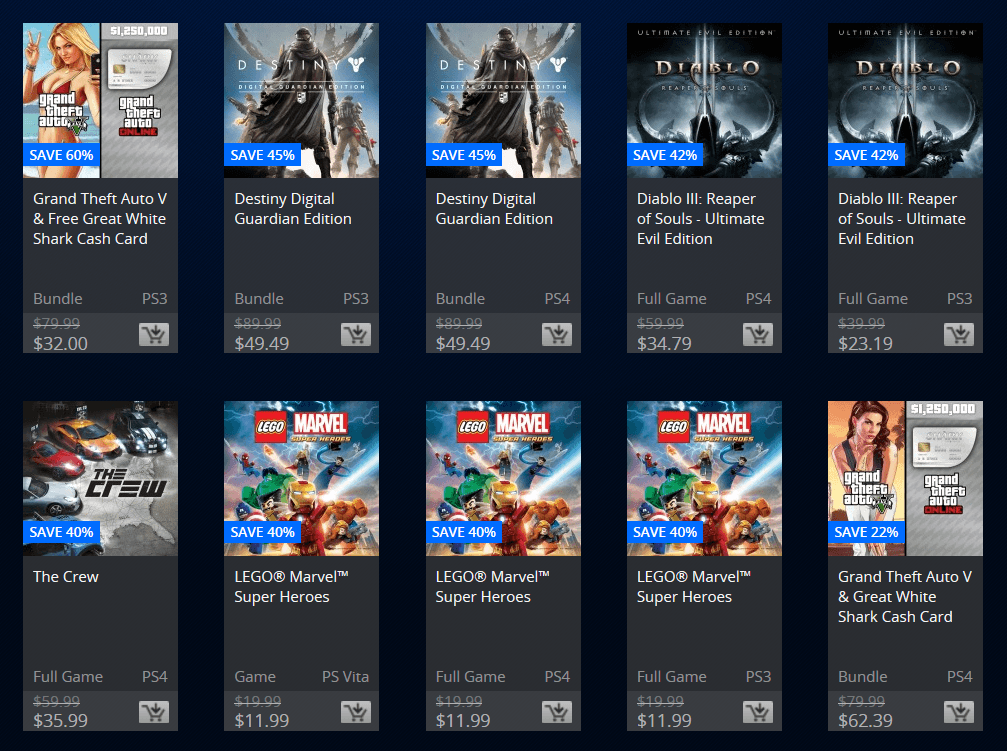This screenshot has height=751, width=1007.
Task: Click The Crew box art
Action: point(100,478)
